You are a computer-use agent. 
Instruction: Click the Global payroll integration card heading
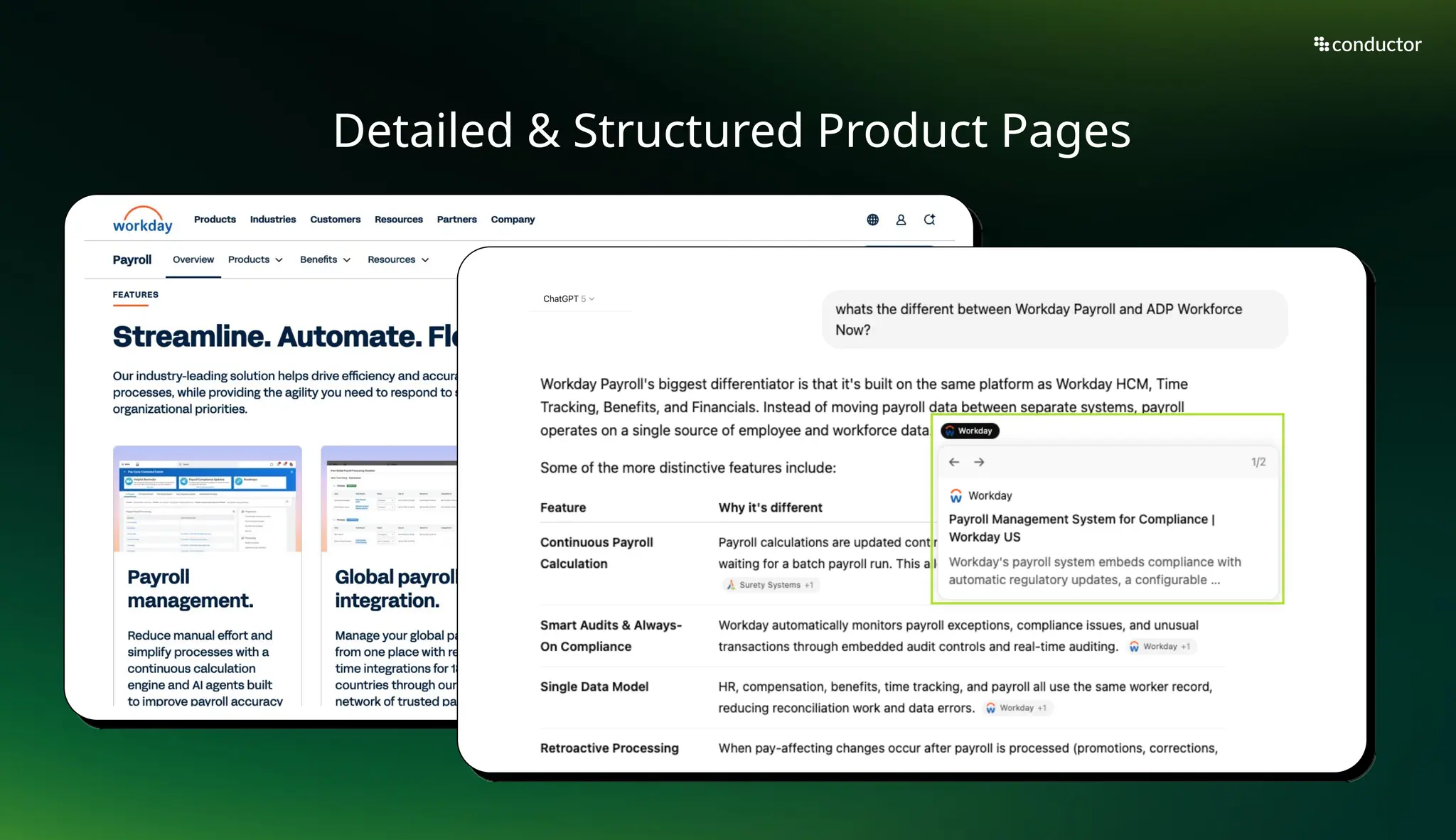pyautogui.click(x=395, y=588)
